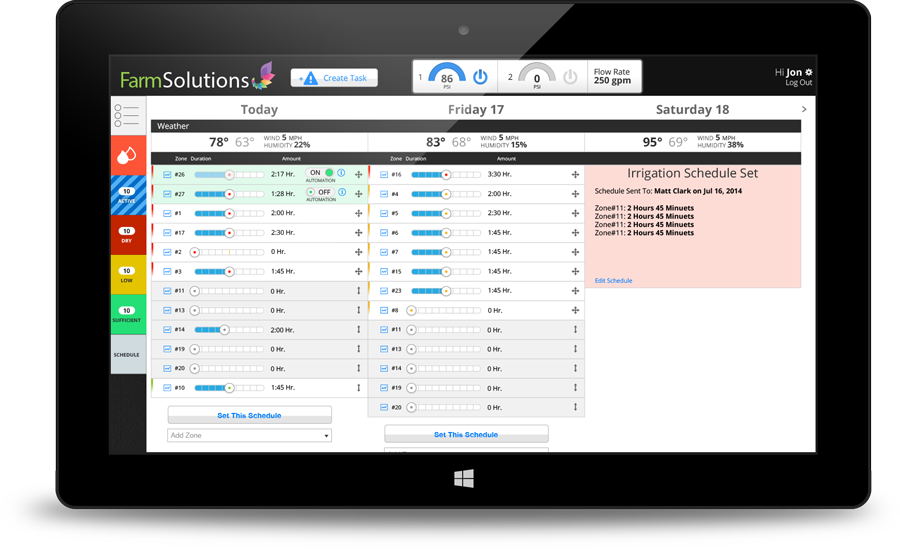This screenshot has width=900, height=549.
Task: Turn on automation toggle for zone #27
Action: pyautogui.click(x=320, y=192)
